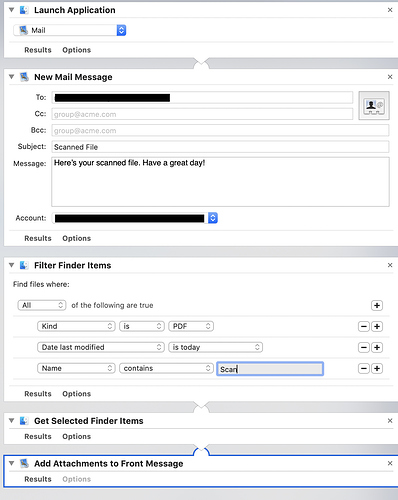Image resolution: width=398 pixels, height=500 pixels.
Task: Remove the Kind is PDF rule with minus
Action: point(364,326)
